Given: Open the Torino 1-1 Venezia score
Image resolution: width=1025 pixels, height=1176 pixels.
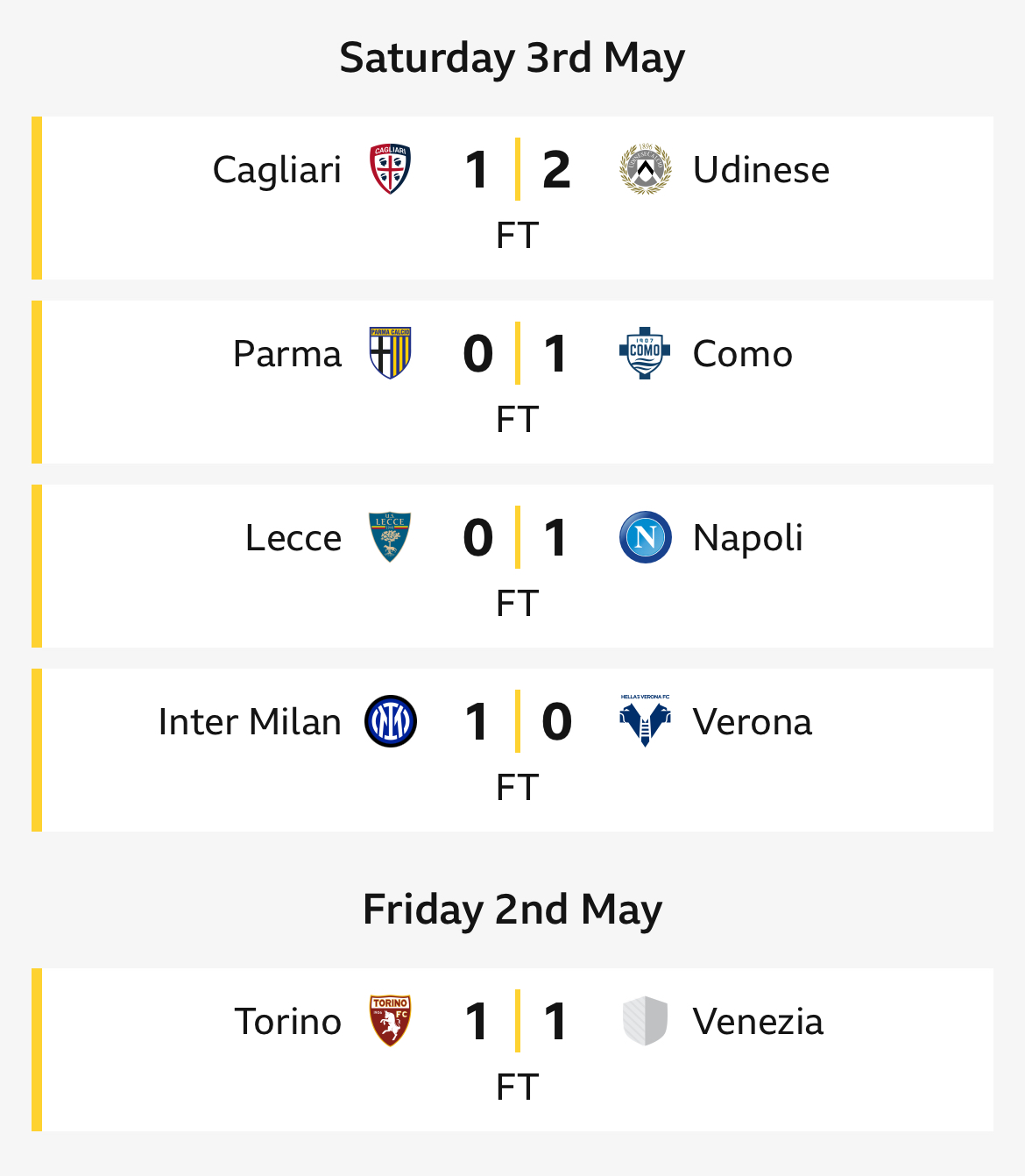Looking at the screenshot, I should coord(517,1021).
